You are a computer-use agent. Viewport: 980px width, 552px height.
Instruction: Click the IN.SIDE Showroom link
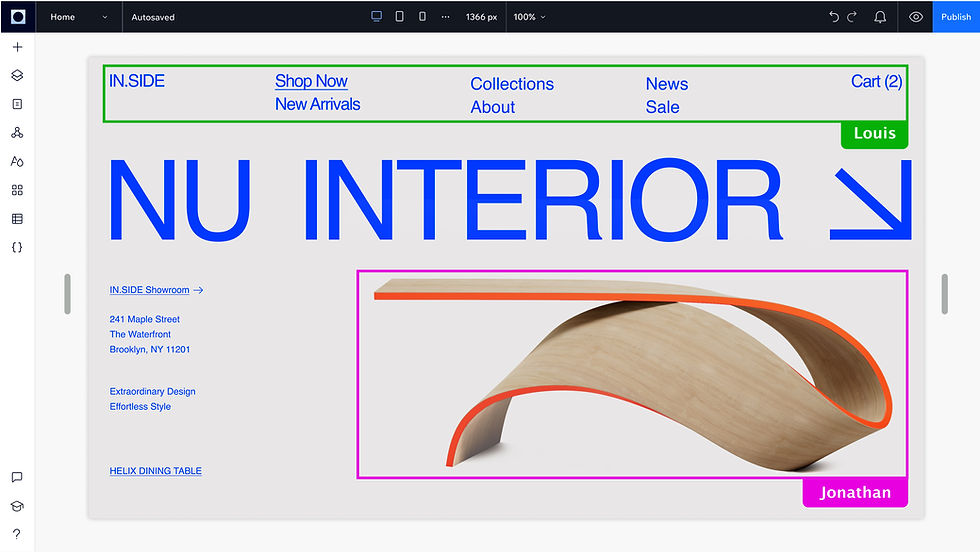click(x=149, y=290)
